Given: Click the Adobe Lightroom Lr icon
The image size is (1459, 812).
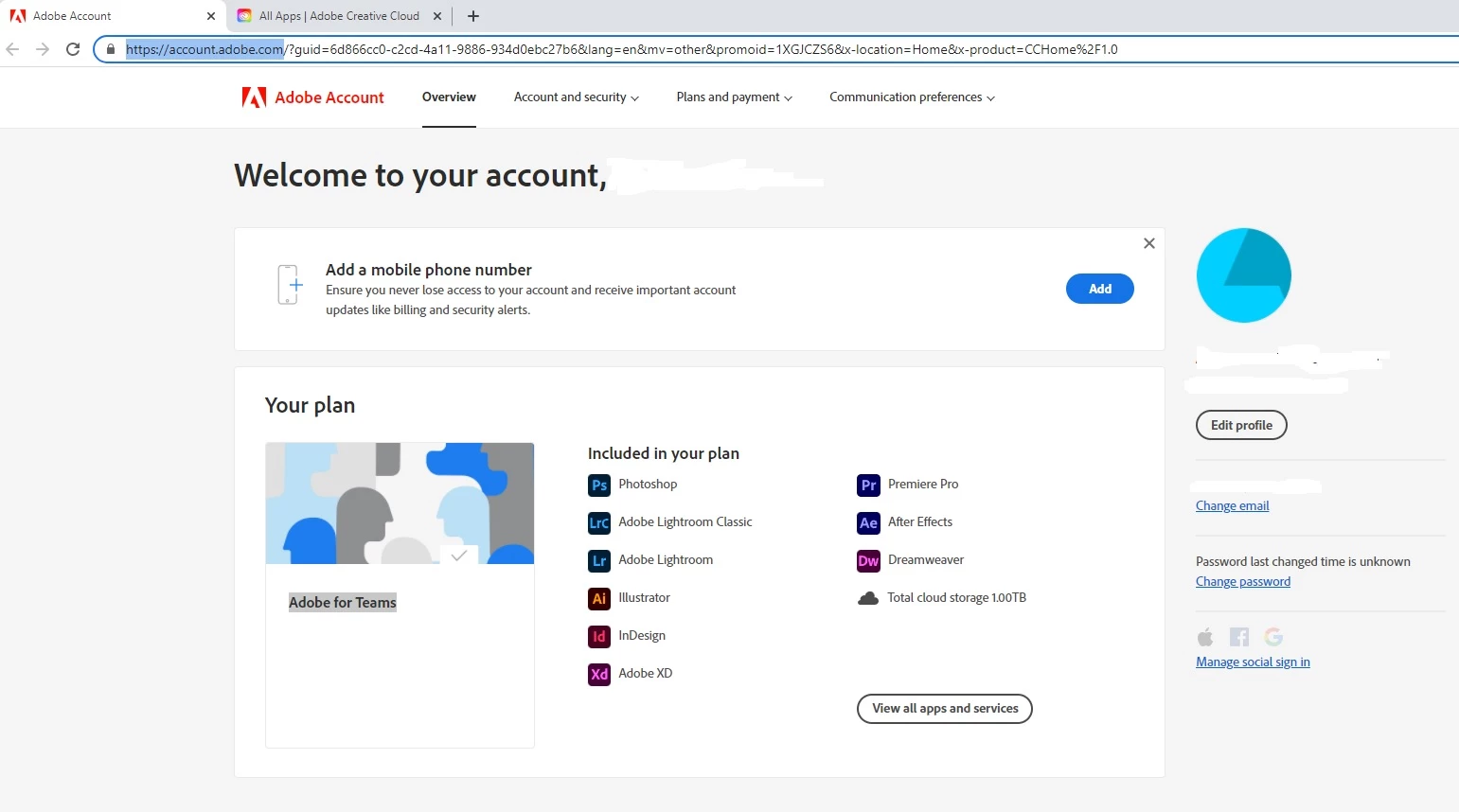Looking at the screenshot, I should pyautogui.click(x=599, y=561).
